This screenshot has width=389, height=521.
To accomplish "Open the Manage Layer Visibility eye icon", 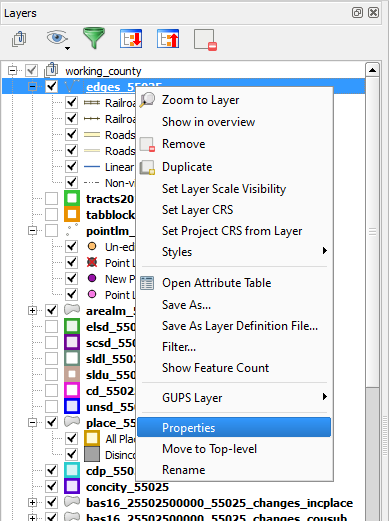I will 56,37.
